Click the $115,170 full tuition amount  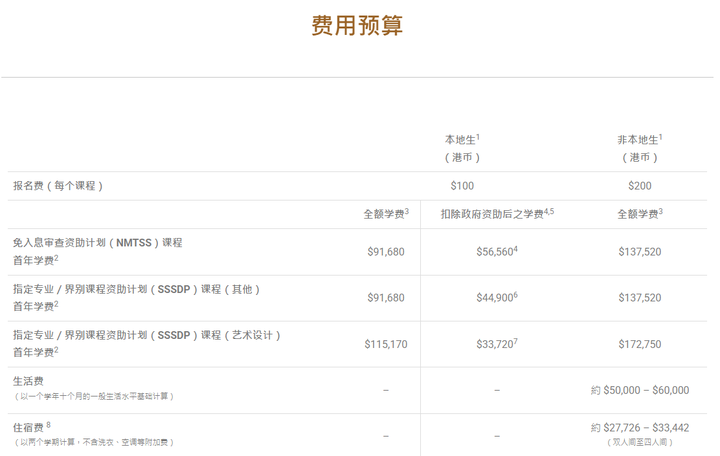pyautogui.click(x=386, y=344)
